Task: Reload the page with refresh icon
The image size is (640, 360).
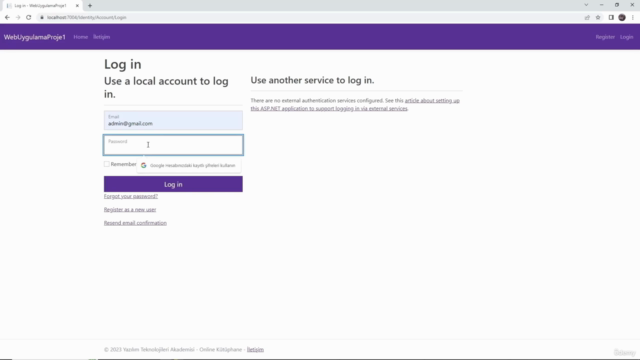Action: [x=29, y=18]
